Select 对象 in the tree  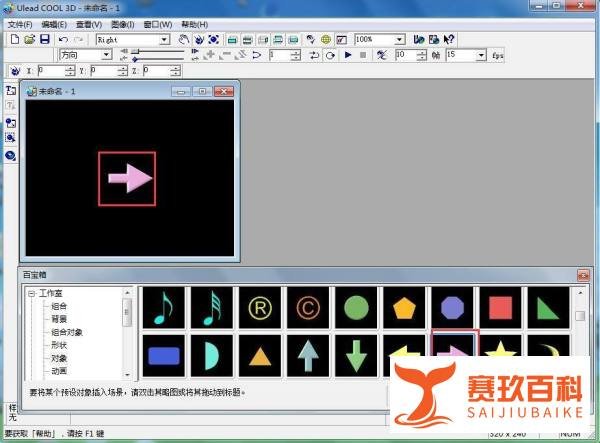click(59, 358)
